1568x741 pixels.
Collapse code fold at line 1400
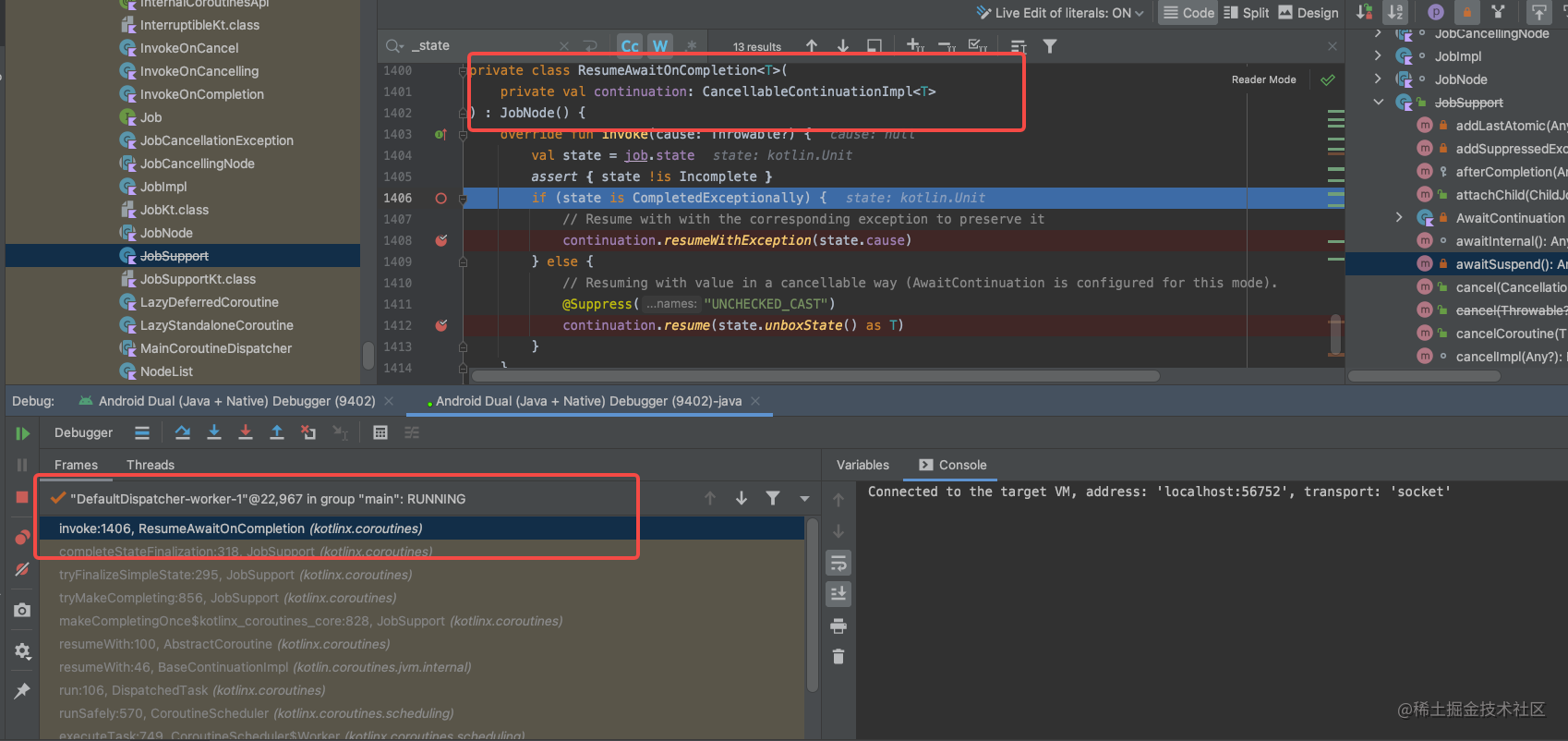463,70
